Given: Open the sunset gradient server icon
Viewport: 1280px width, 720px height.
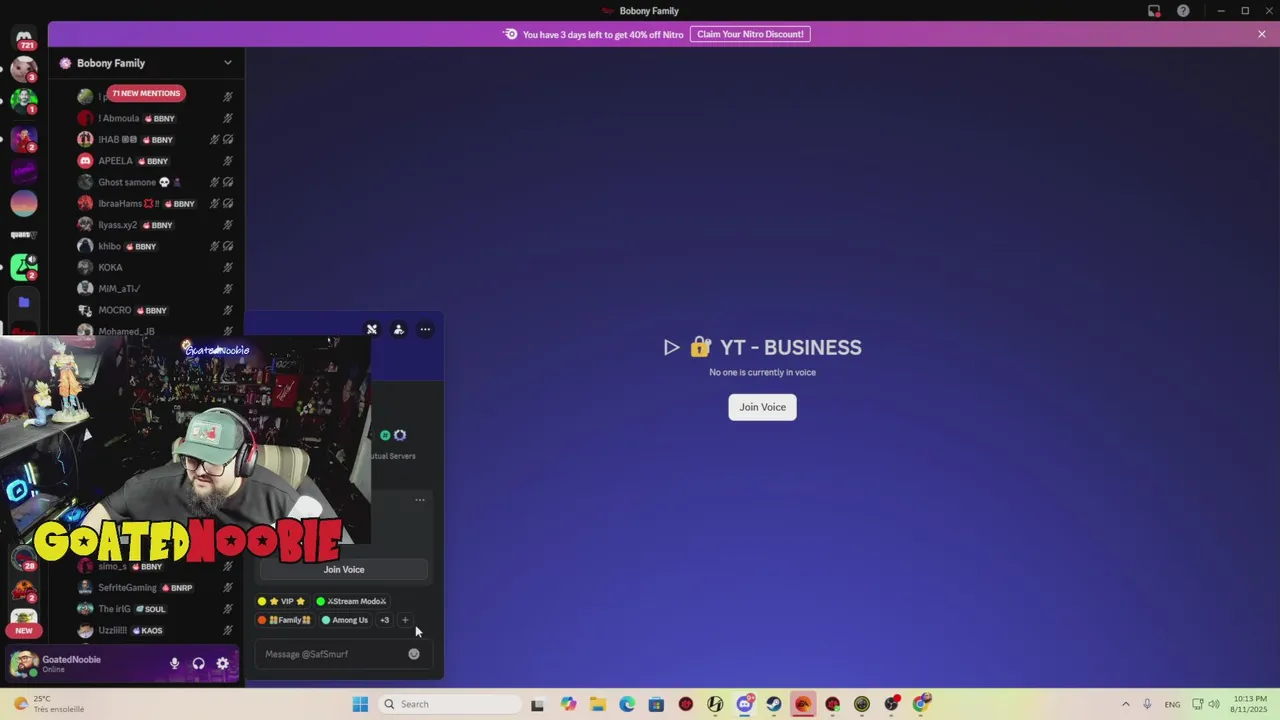Looking at the screenshot, I should (x=24, y=204).
